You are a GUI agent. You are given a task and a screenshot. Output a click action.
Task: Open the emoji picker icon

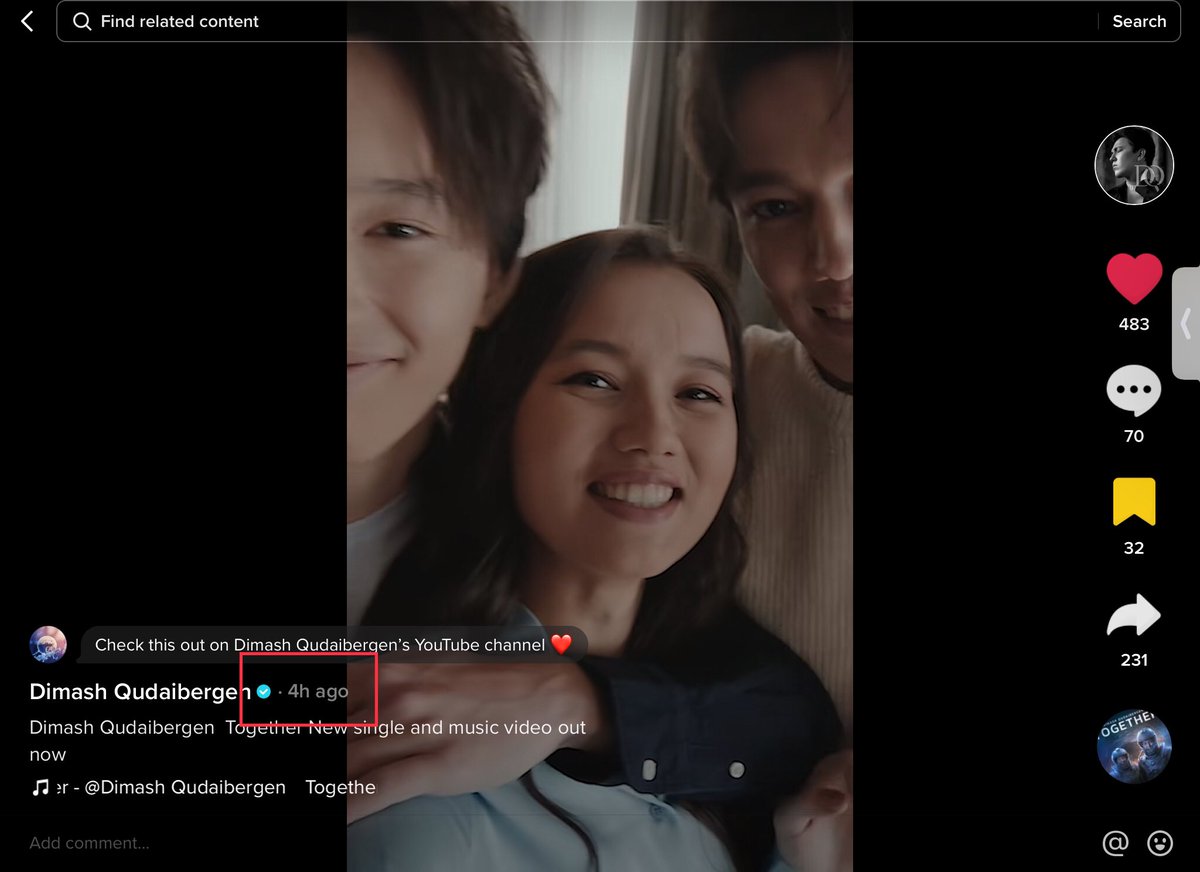pos(1160,843)
